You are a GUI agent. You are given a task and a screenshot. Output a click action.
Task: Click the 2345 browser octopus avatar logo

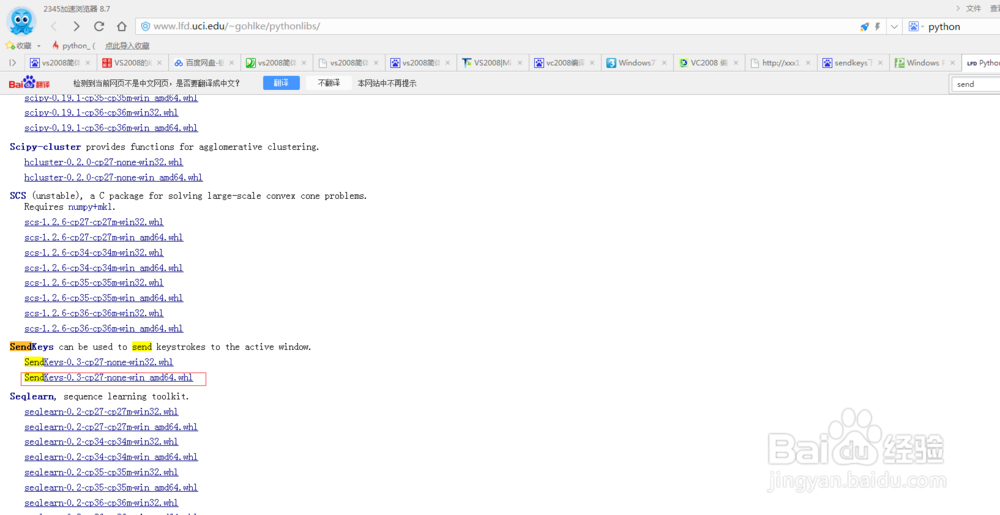[21, 21]
